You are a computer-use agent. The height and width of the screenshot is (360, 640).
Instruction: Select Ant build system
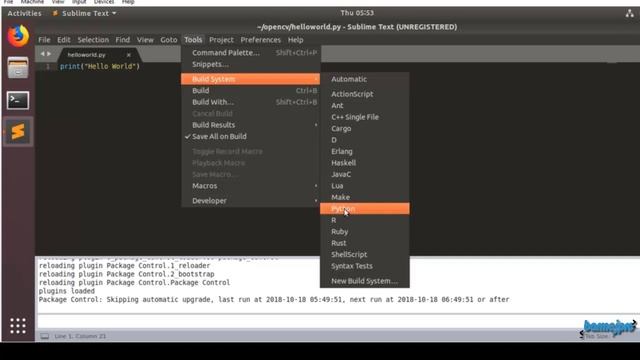[x=364, y=105]
